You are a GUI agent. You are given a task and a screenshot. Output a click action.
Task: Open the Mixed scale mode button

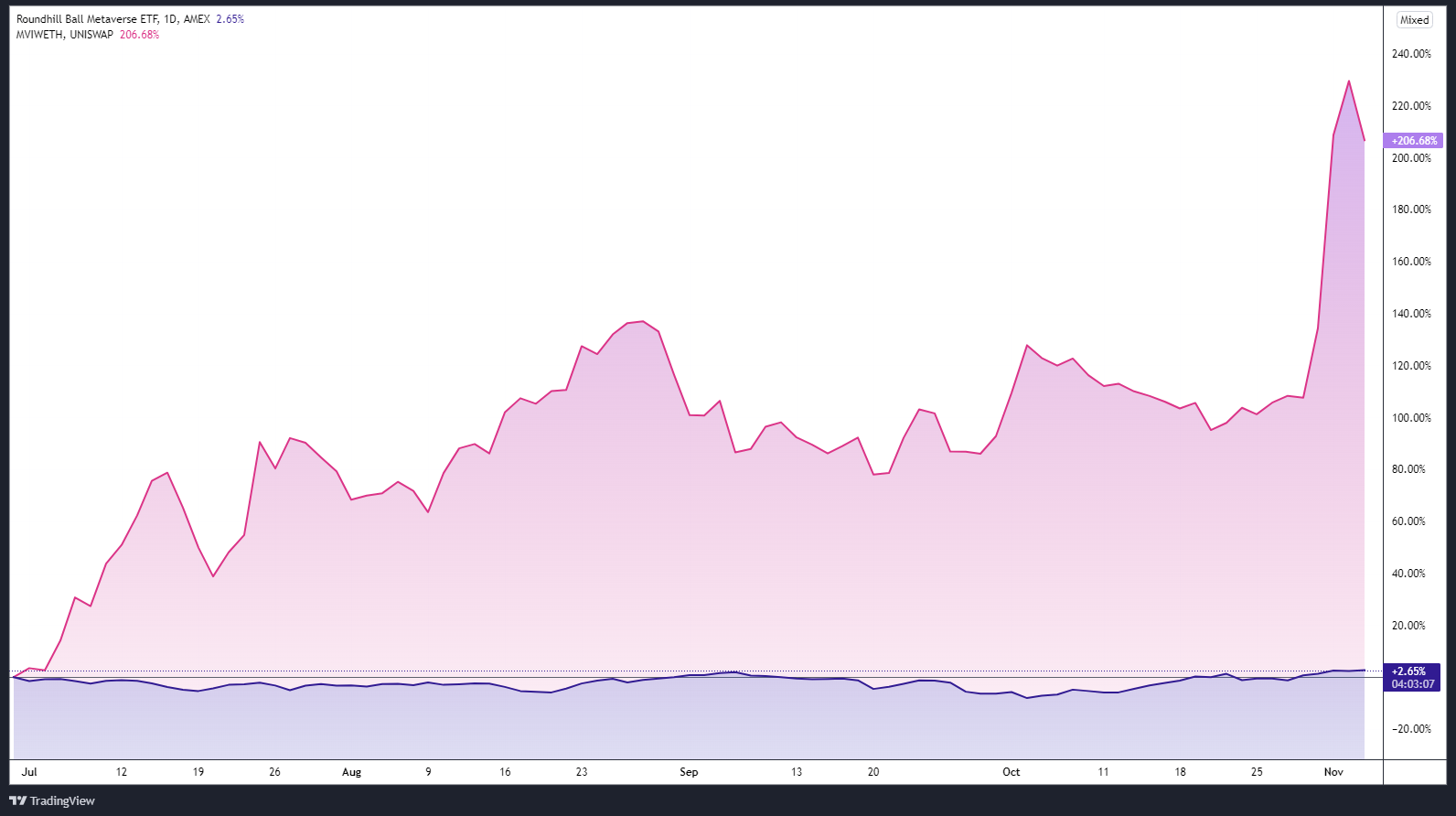point(1414,20)
